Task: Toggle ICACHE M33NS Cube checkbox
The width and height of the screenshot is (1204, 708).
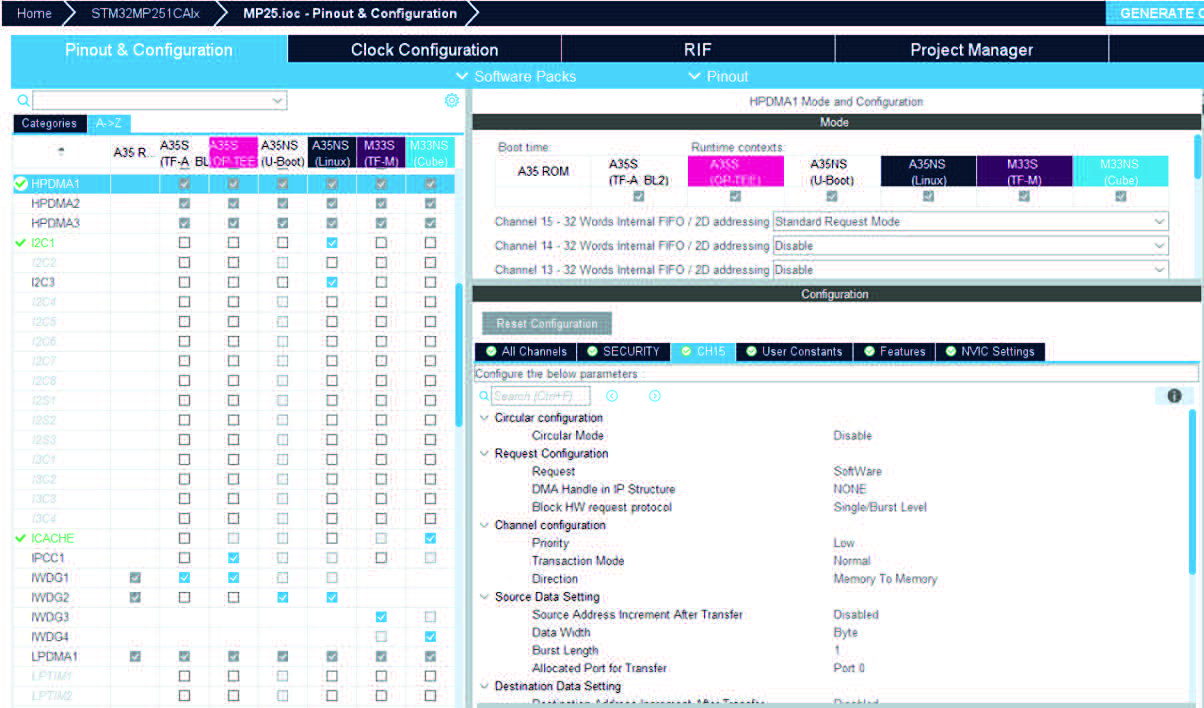Action: (x=430, y=538)
